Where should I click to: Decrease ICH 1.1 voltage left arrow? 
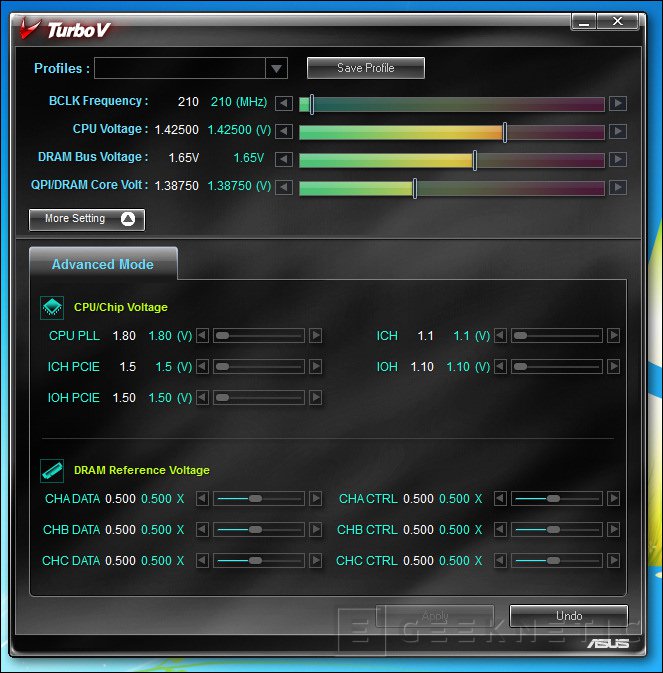(x=500, y=336)
